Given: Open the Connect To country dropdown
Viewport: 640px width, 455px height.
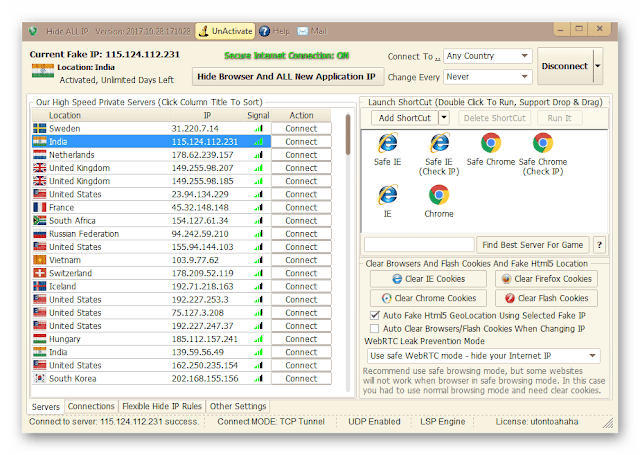Looking at the screenshot, I should (488, 56).
